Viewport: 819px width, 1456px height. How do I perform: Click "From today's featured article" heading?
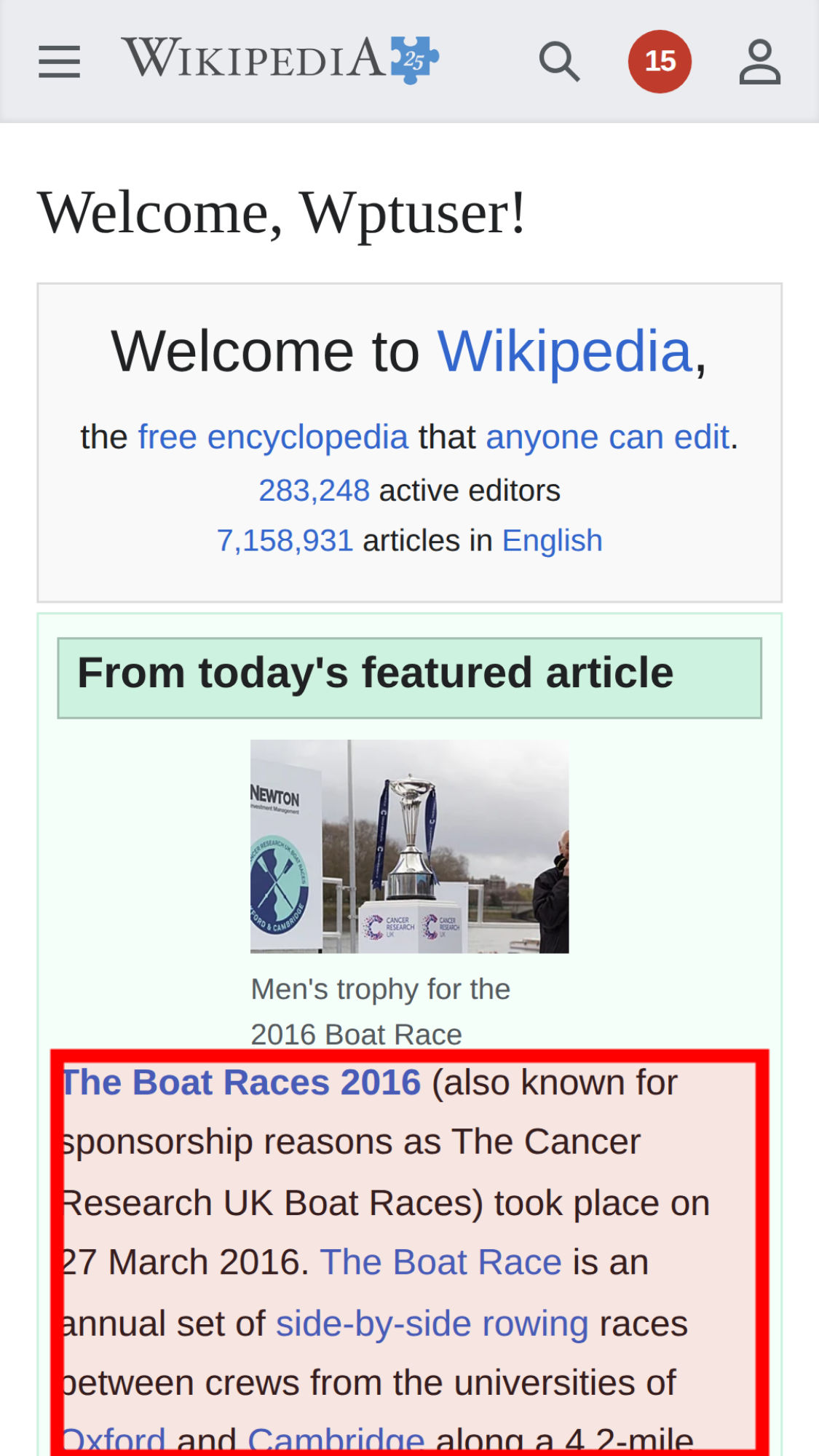click(375, 673)
